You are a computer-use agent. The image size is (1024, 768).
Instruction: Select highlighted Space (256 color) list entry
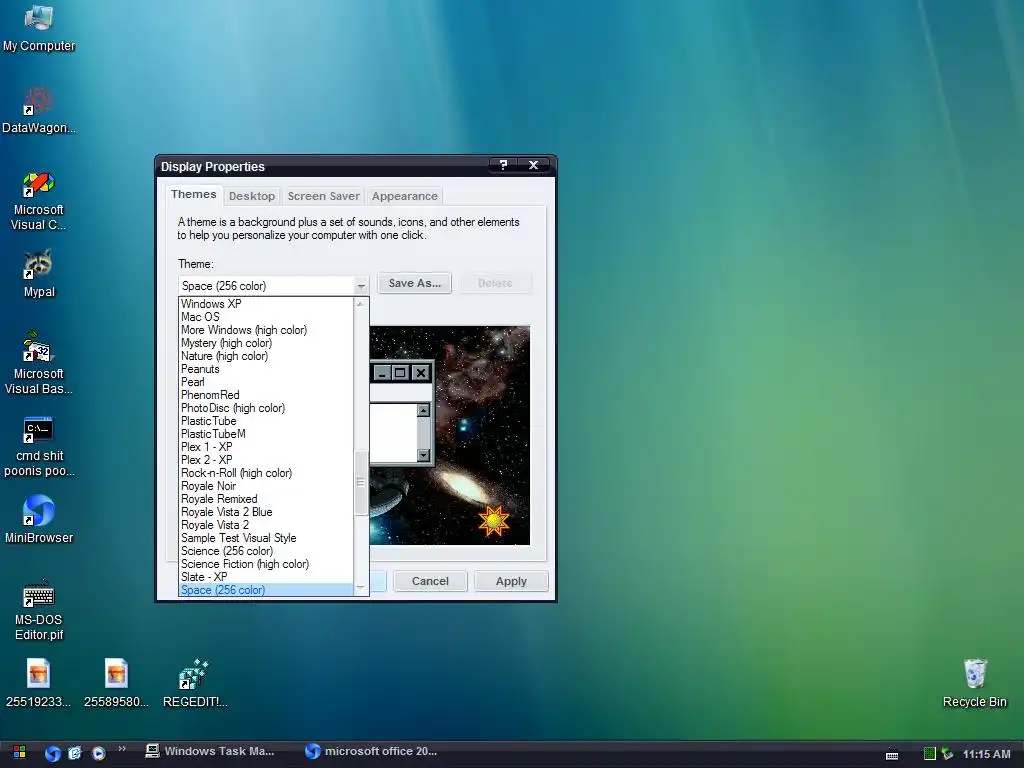(x=266, y=590)
